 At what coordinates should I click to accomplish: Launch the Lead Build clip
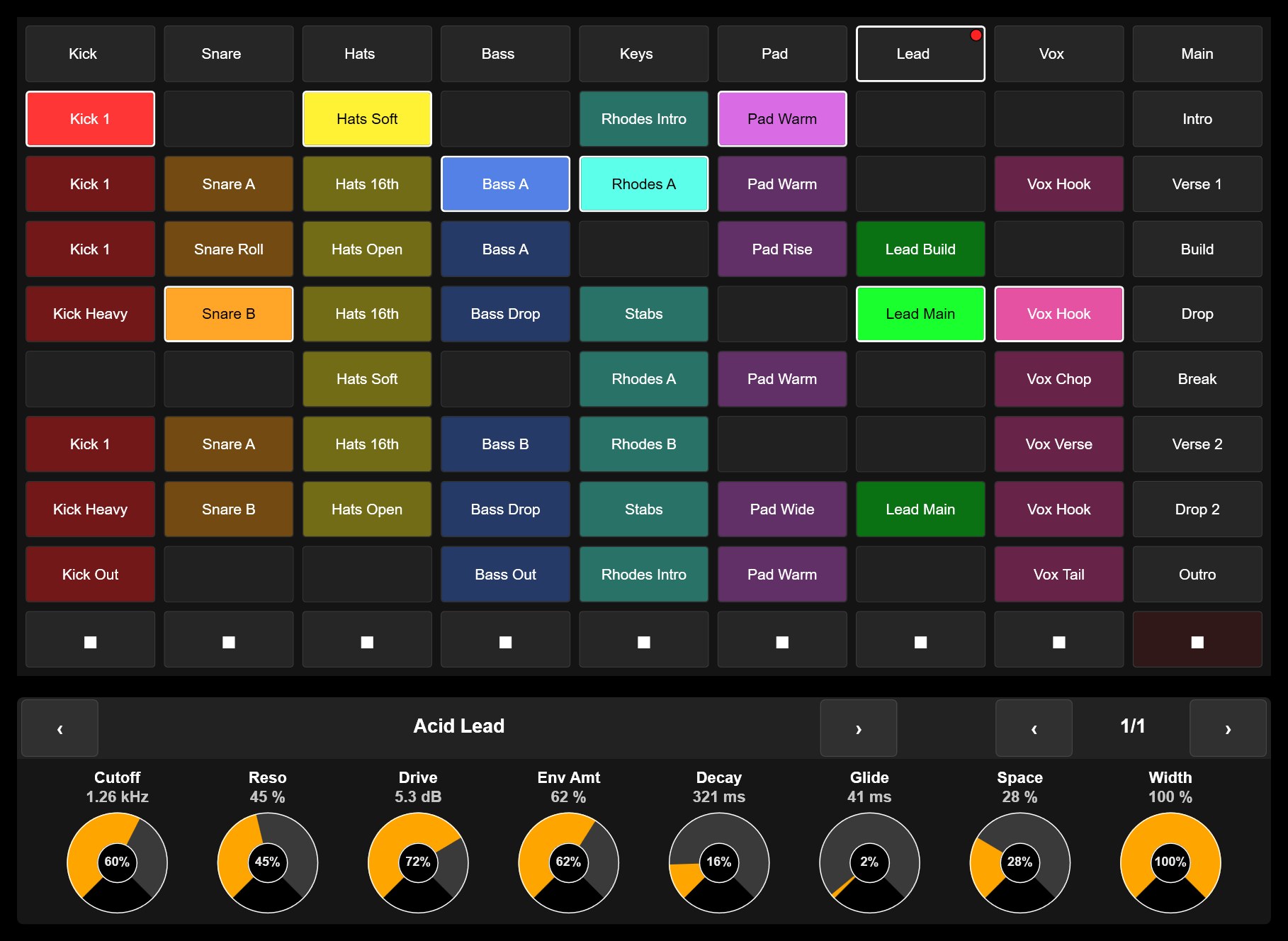(x=920, y=249)
